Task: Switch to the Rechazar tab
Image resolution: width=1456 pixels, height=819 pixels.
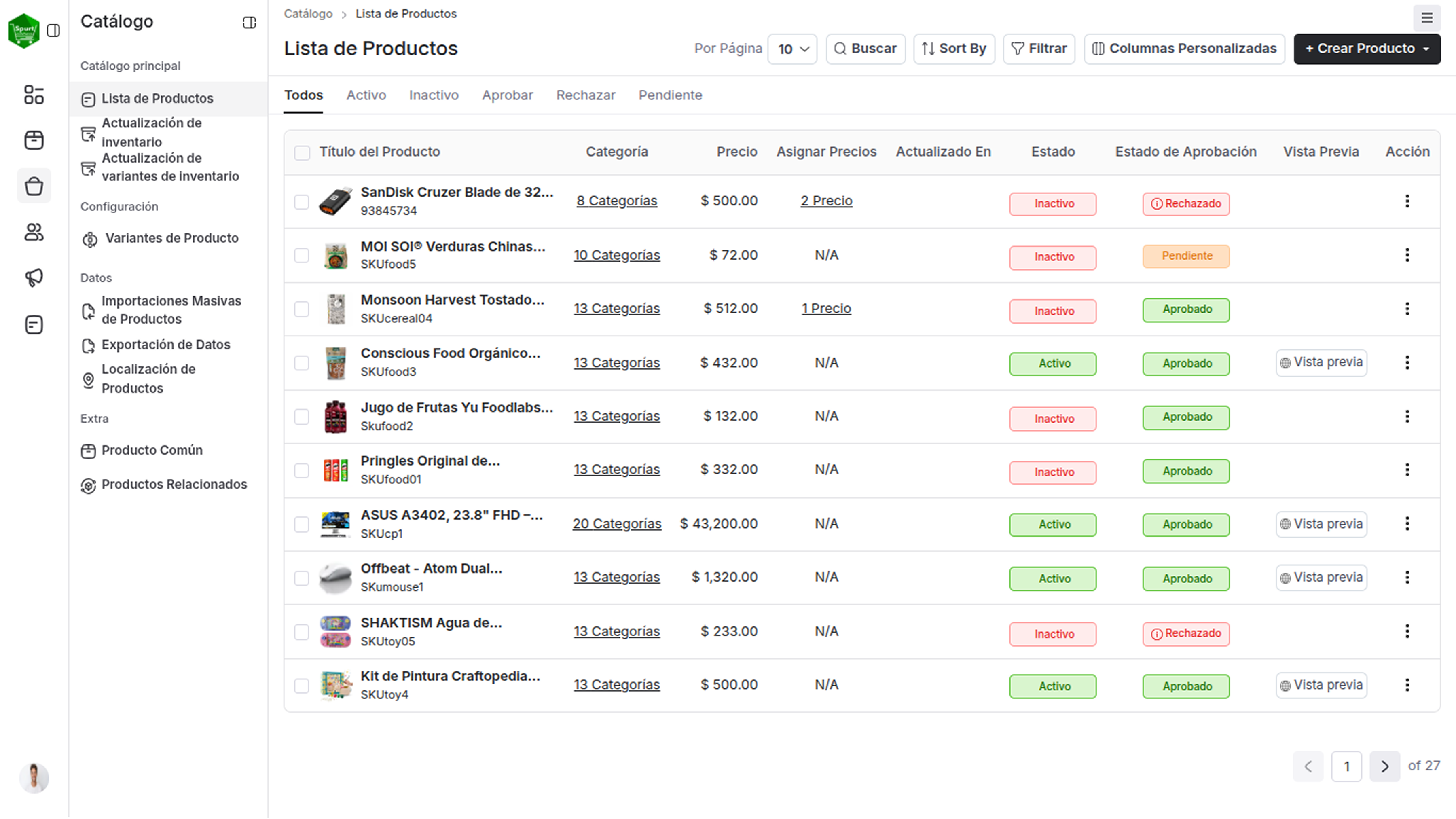Action: [x=586, y=95]
